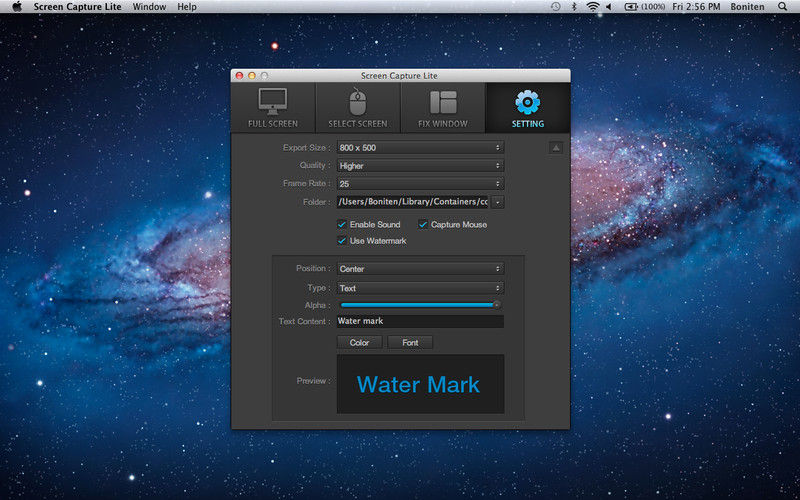Image resolution: width=800 pixels, height=500 pixels.
Task: Open the Fix Window tab
Action: tap(443, 108)
